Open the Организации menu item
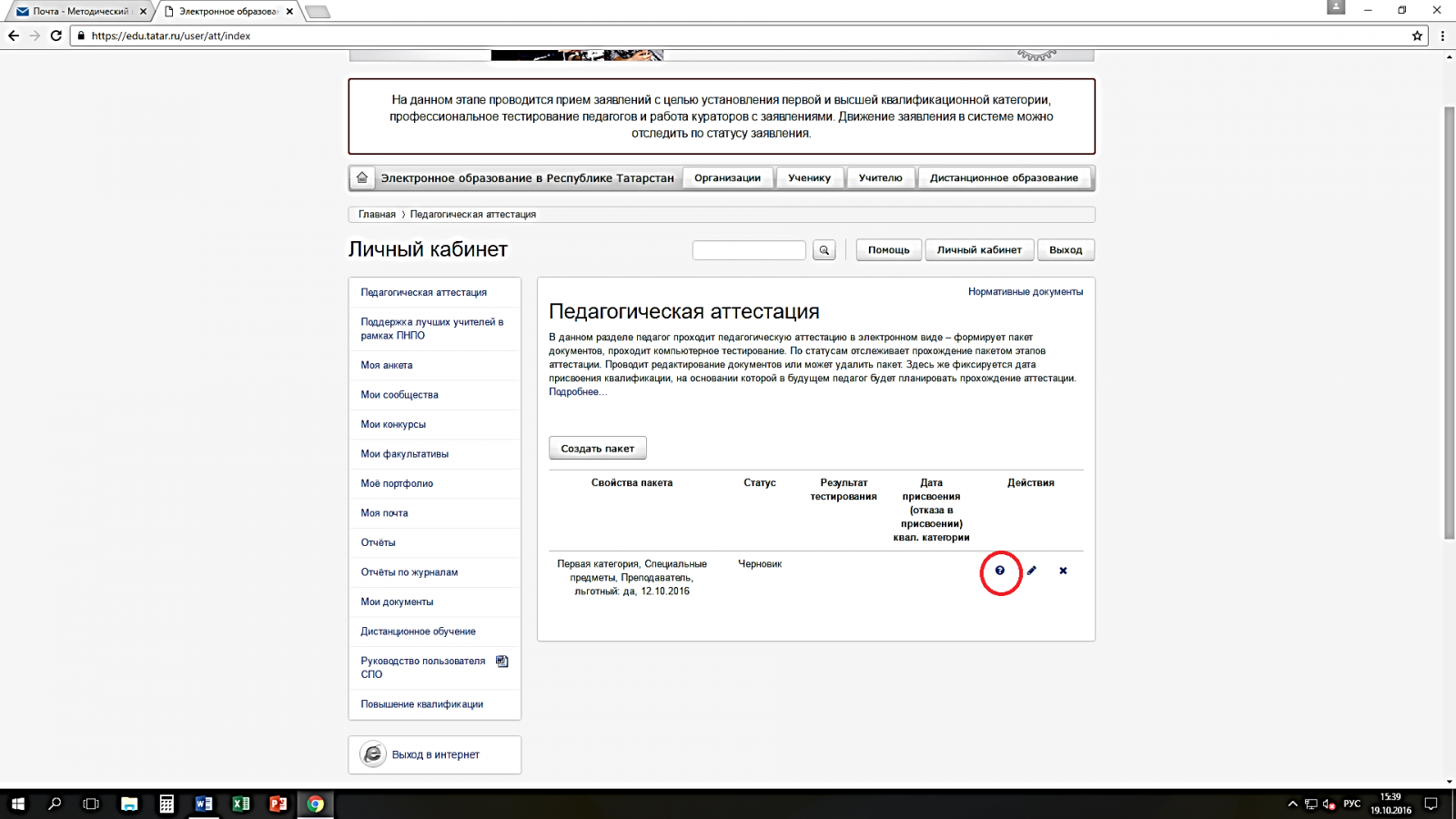1456x819 pixels. tap(727, 177)
